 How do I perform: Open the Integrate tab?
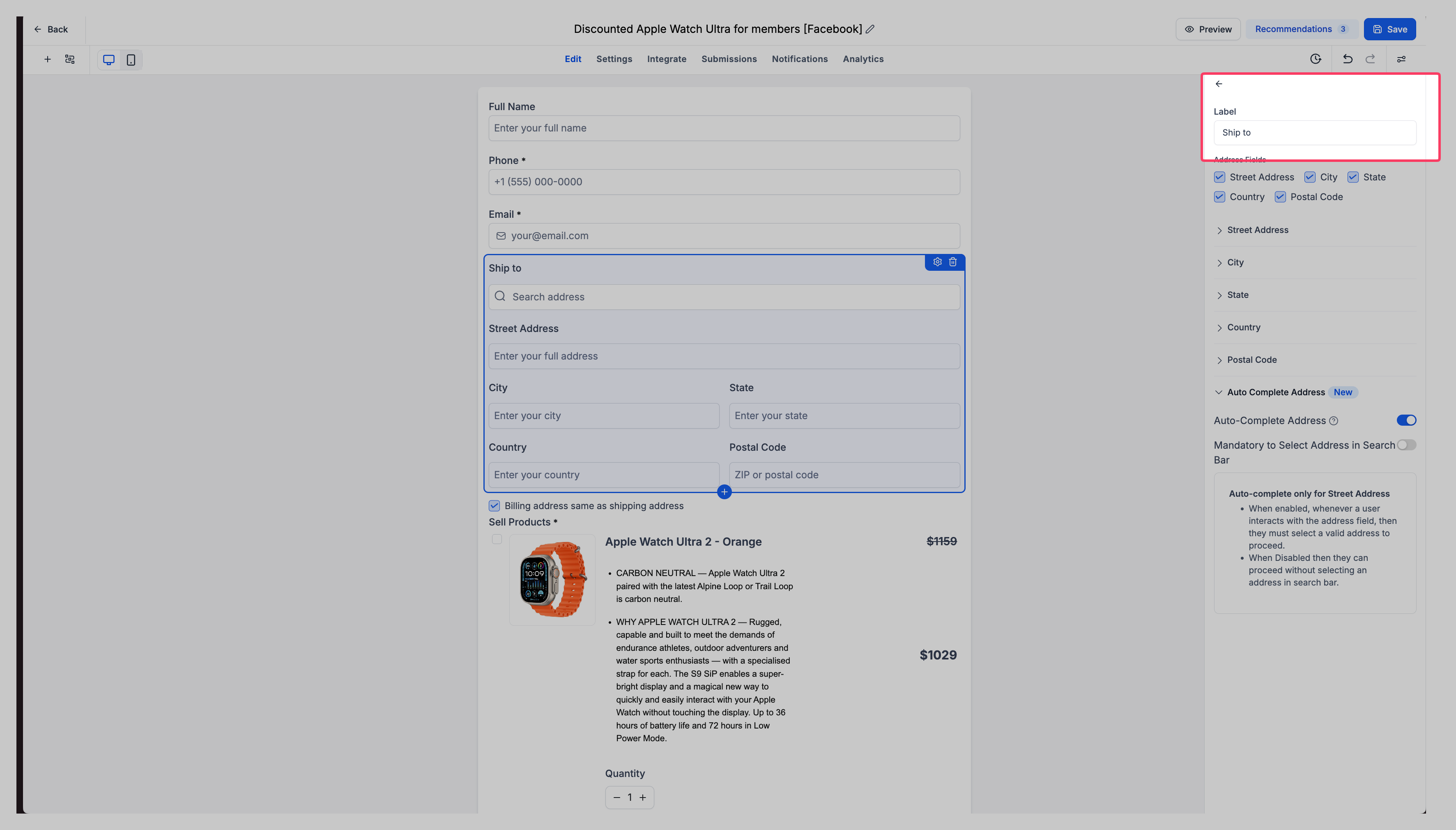pyautogui.click(x=667, y=59)
